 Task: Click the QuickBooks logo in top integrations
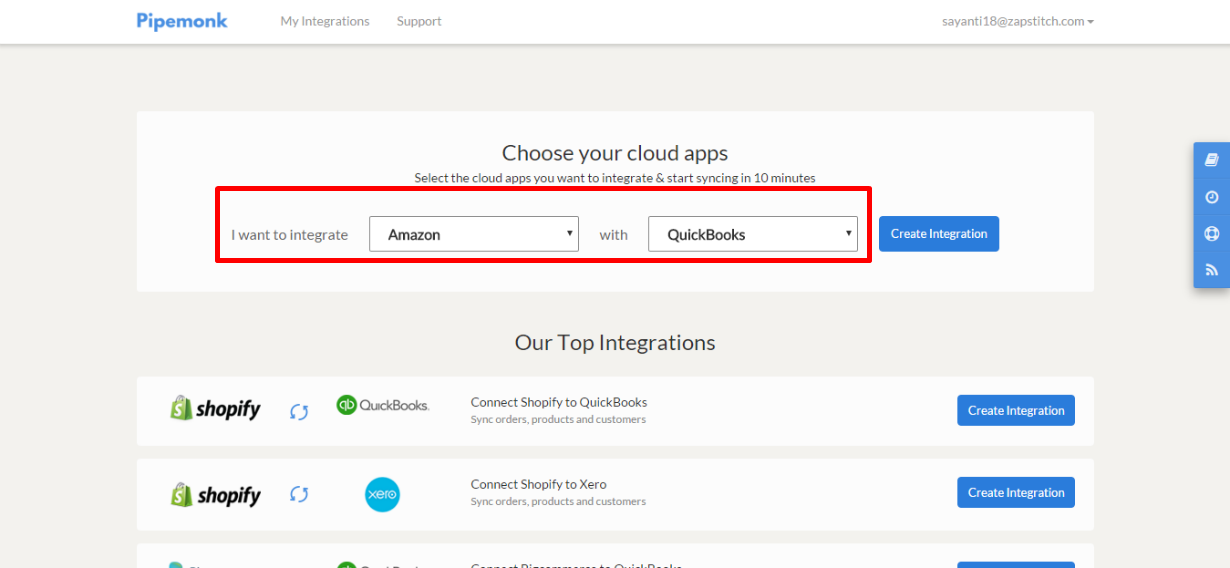click(383, 405)
